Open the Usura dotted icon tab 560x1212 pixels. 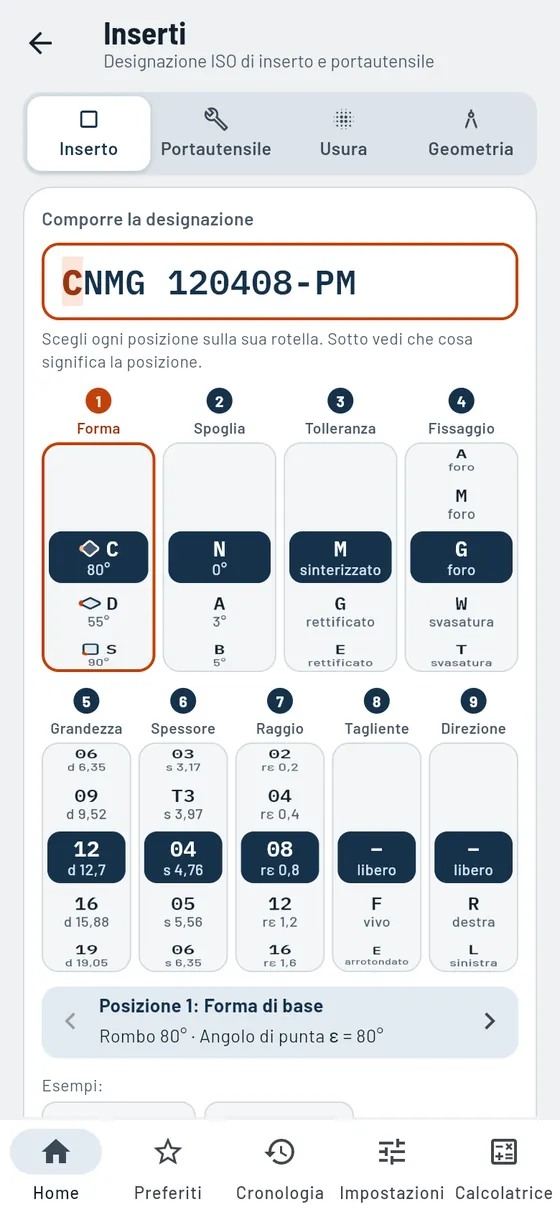pos(343,134)
